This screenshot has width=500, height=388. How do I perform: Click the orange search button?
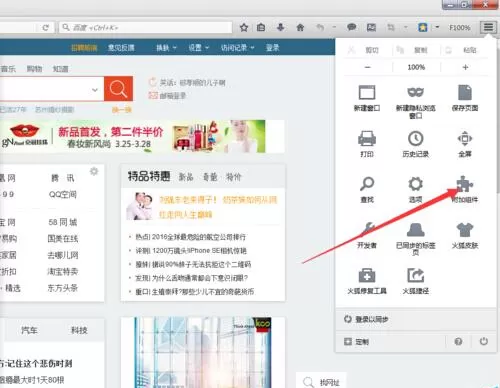(x=118, y=88)
